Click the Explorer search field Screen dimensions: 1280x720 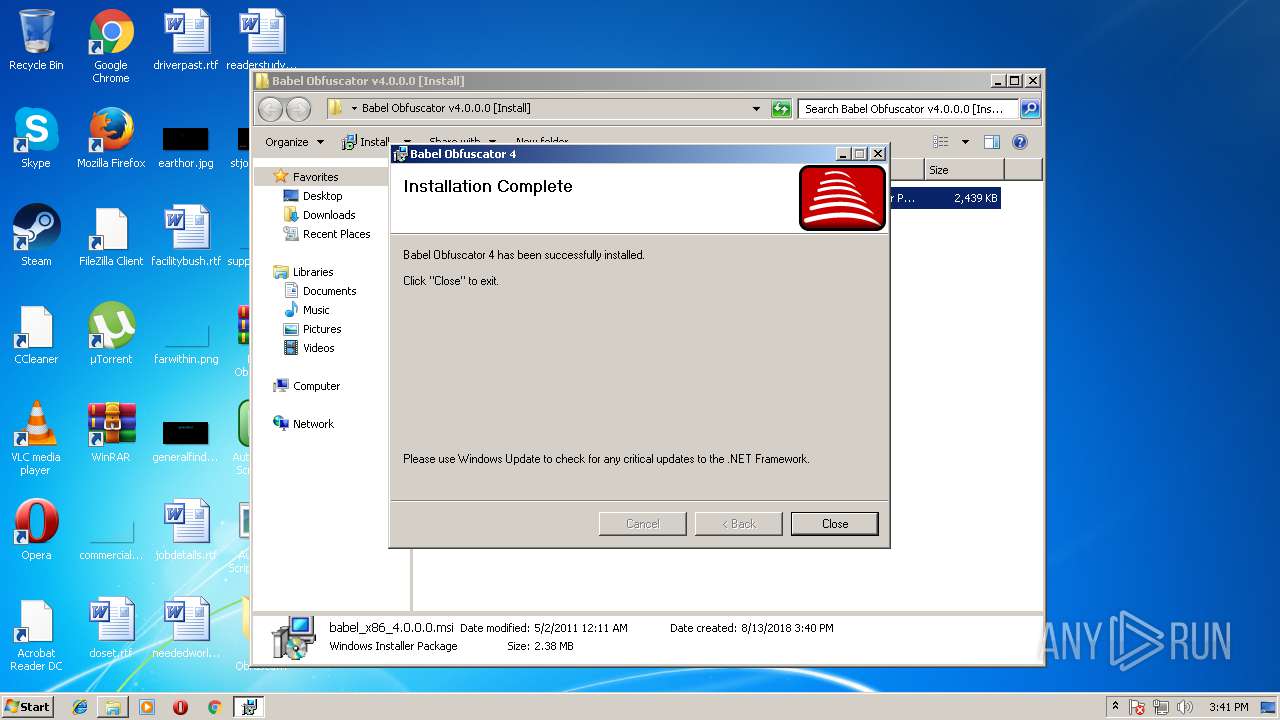pyautogui.click(x=908, y=109)
